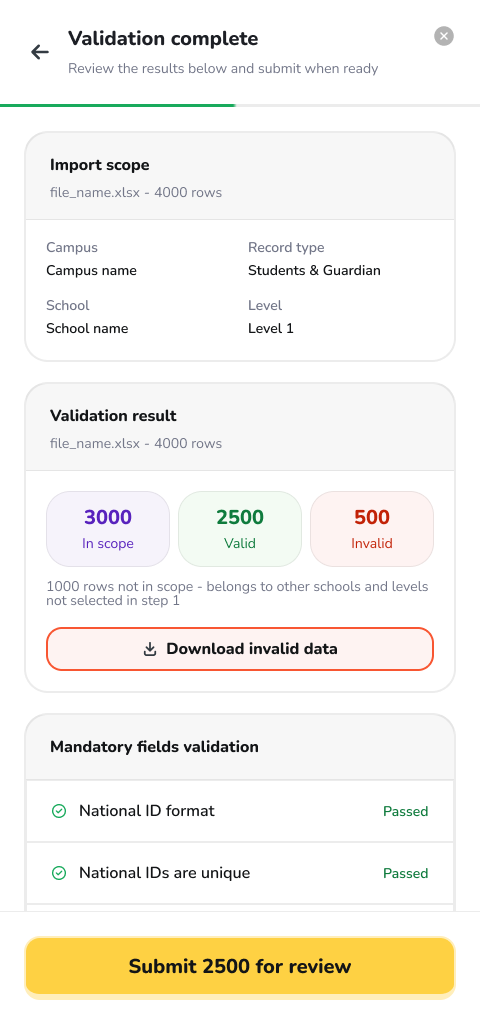Click the Record type value Students & Guardian
Viewport: 480px width, 1024px height.
click(x=314, y=270)
